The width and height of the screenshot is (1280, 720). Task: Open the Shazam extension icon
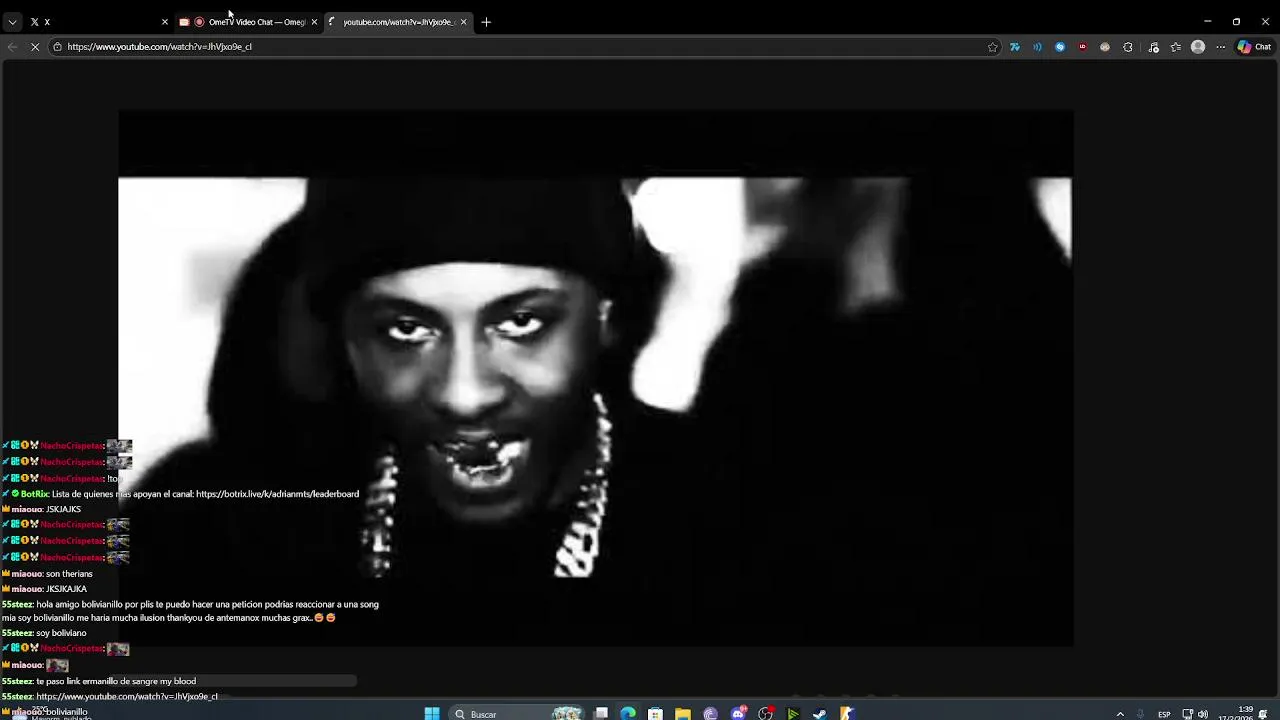[1060, 47]
